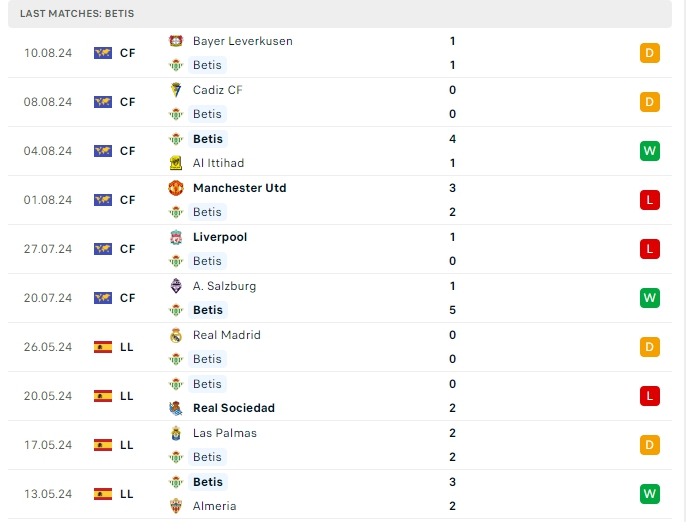Click the Spain flag on 26.05.24 row
686x522 pixels.
pos(102,347)
